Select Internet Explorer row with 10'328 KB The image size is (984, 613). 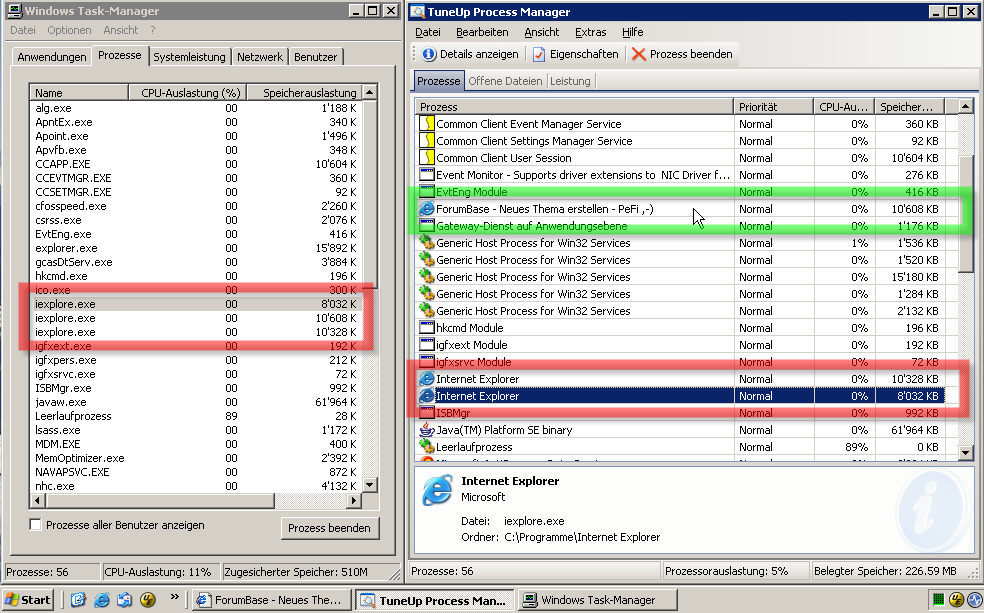click(681, 378)
